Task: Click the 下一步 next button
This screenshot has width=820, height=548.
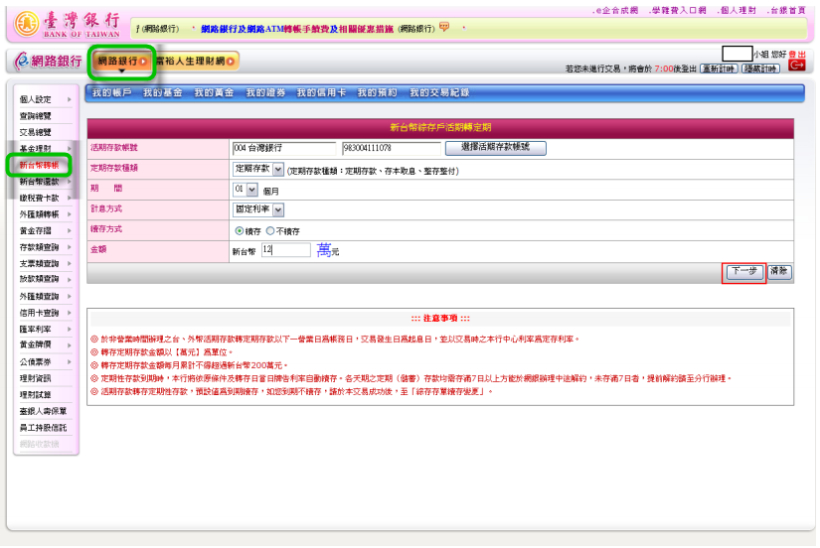Action: 744,272
